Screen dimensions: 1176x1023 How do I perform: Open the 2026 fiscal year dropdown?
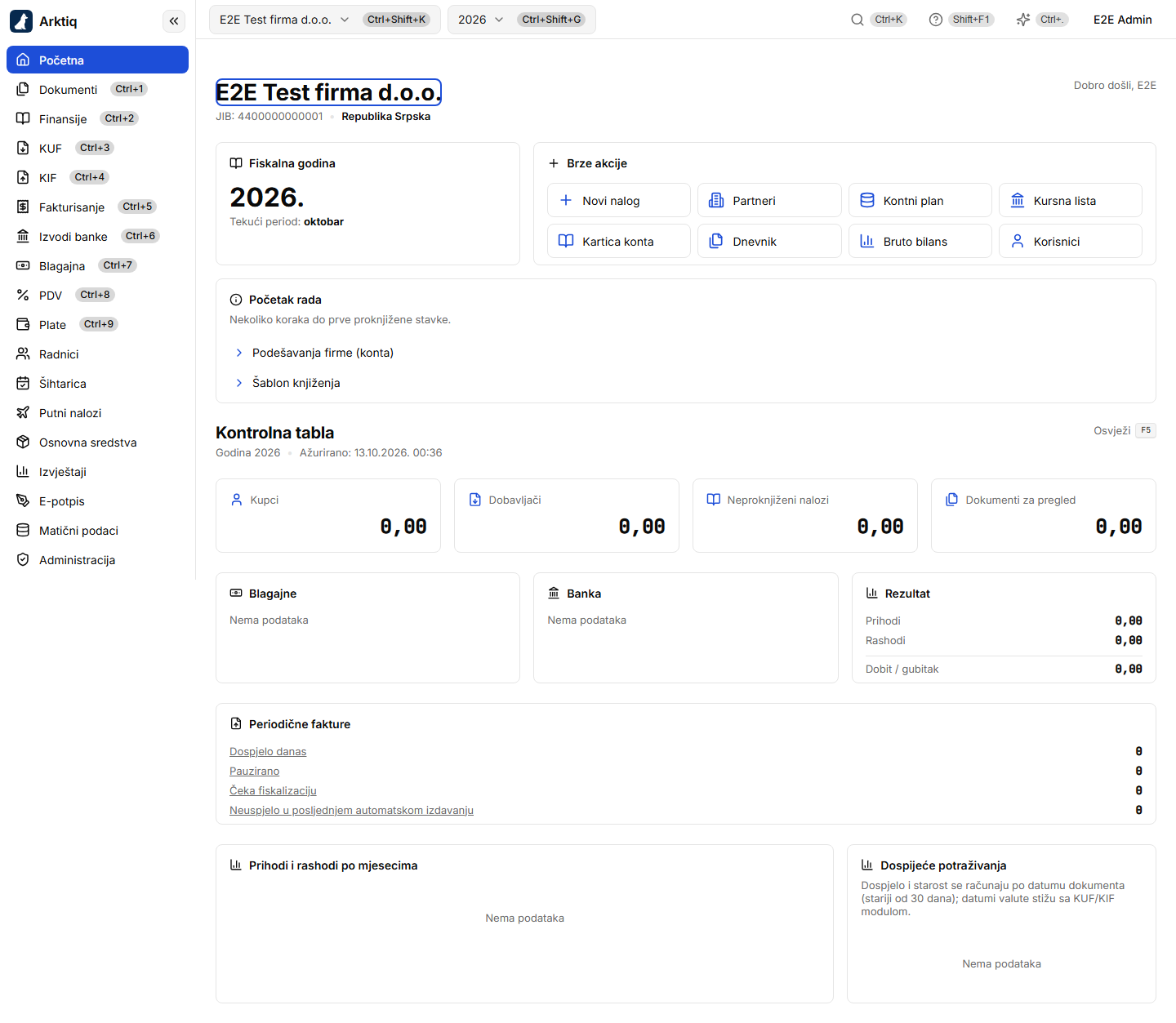pos(522,20)
